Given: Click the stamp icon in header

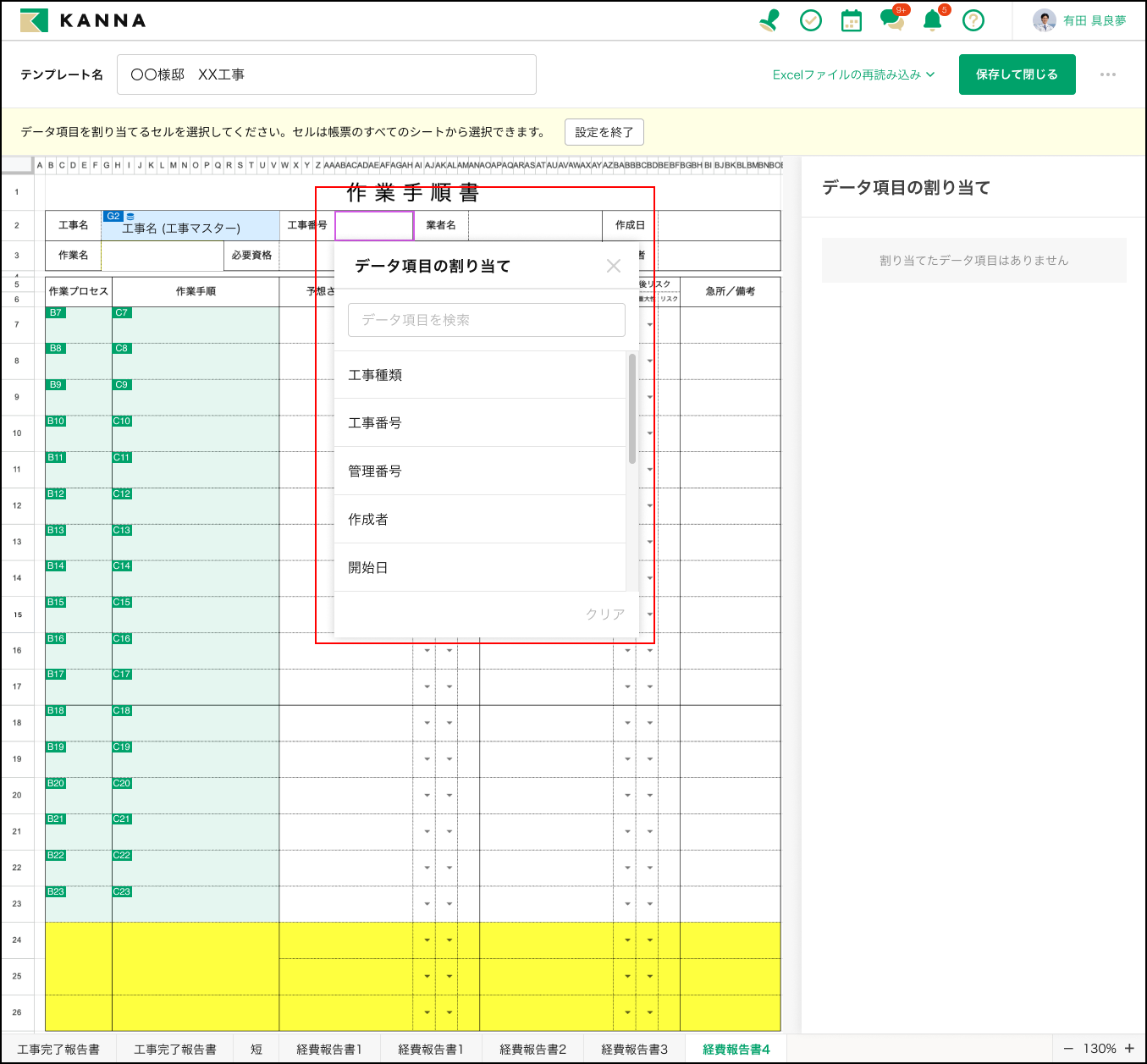Looking at the screenshot, I should 769,20.
